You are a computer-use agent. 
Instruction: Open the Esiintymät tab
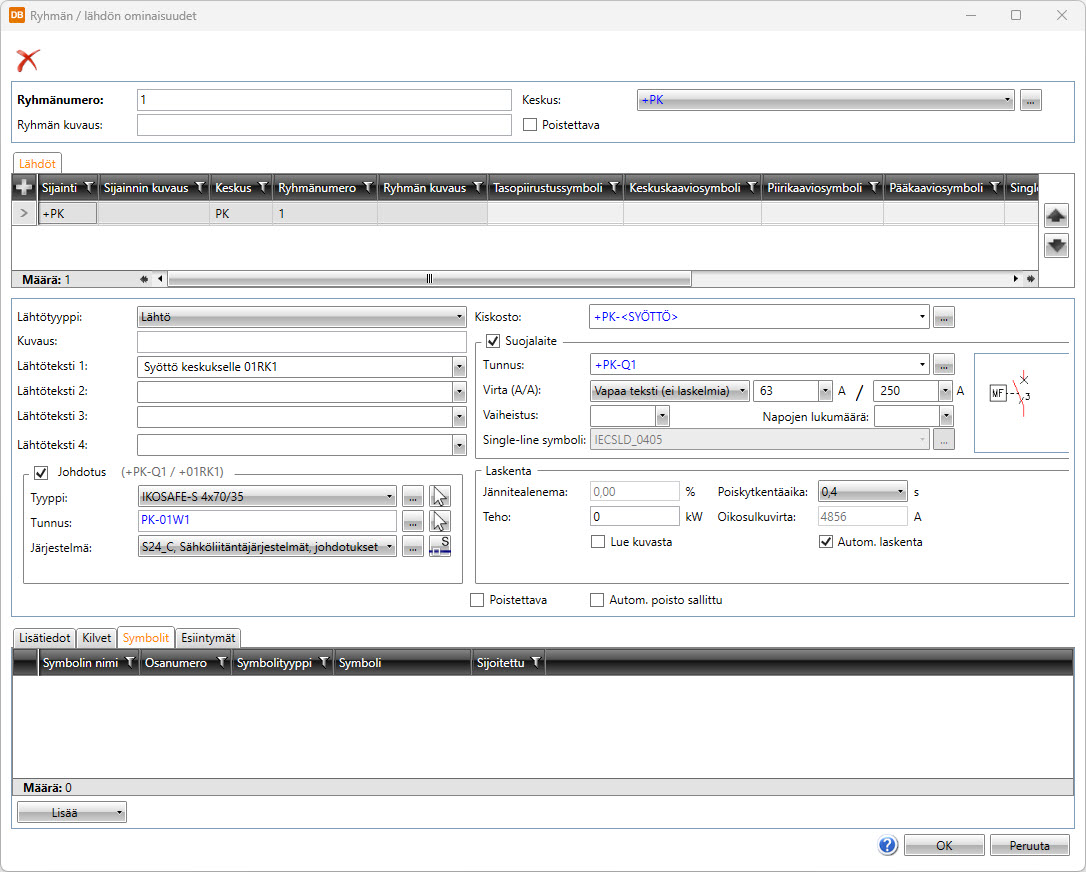tap(209, 637)
